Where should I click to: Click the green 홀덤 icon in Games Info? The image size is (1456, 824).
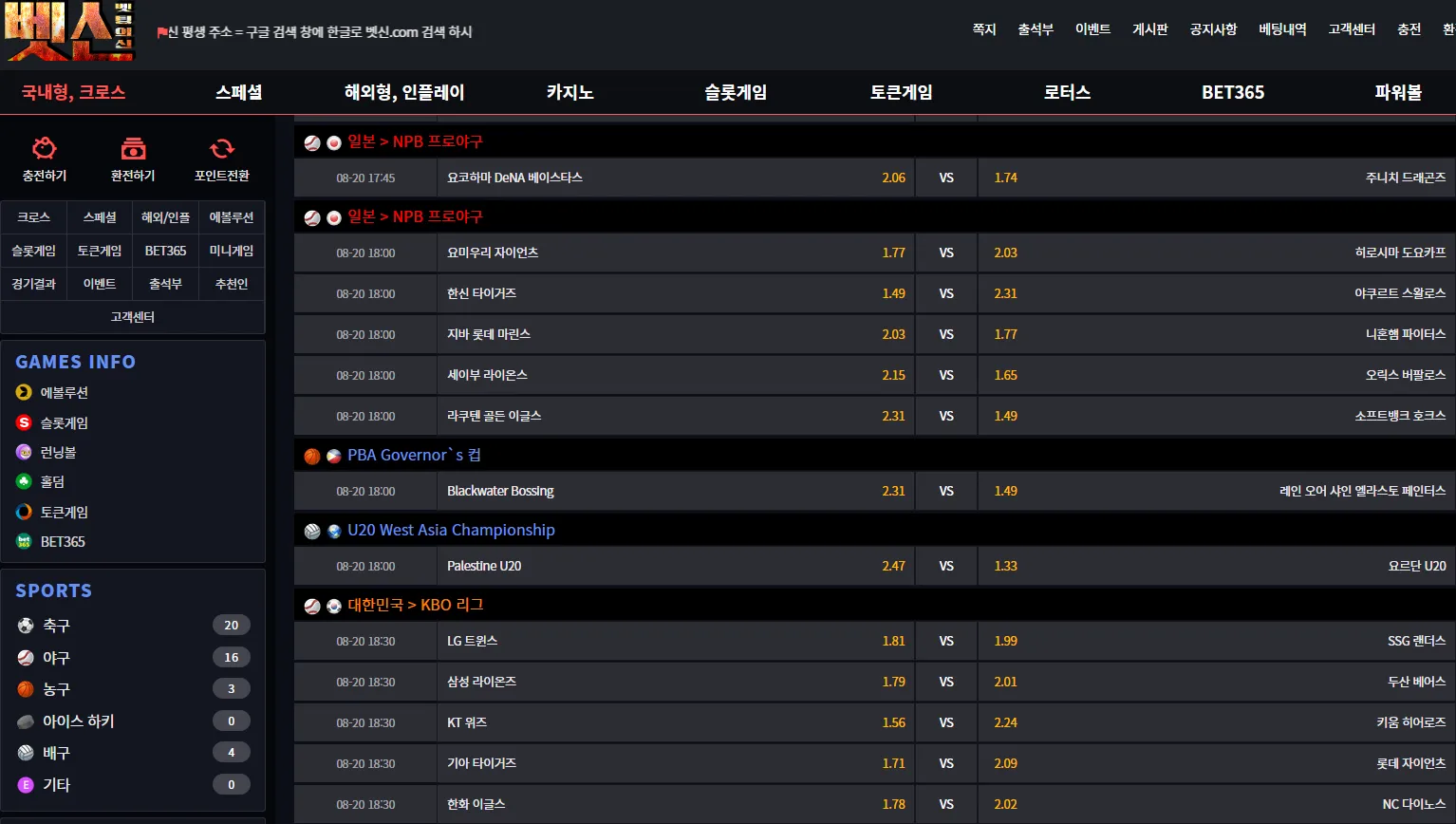pos(25,481)
